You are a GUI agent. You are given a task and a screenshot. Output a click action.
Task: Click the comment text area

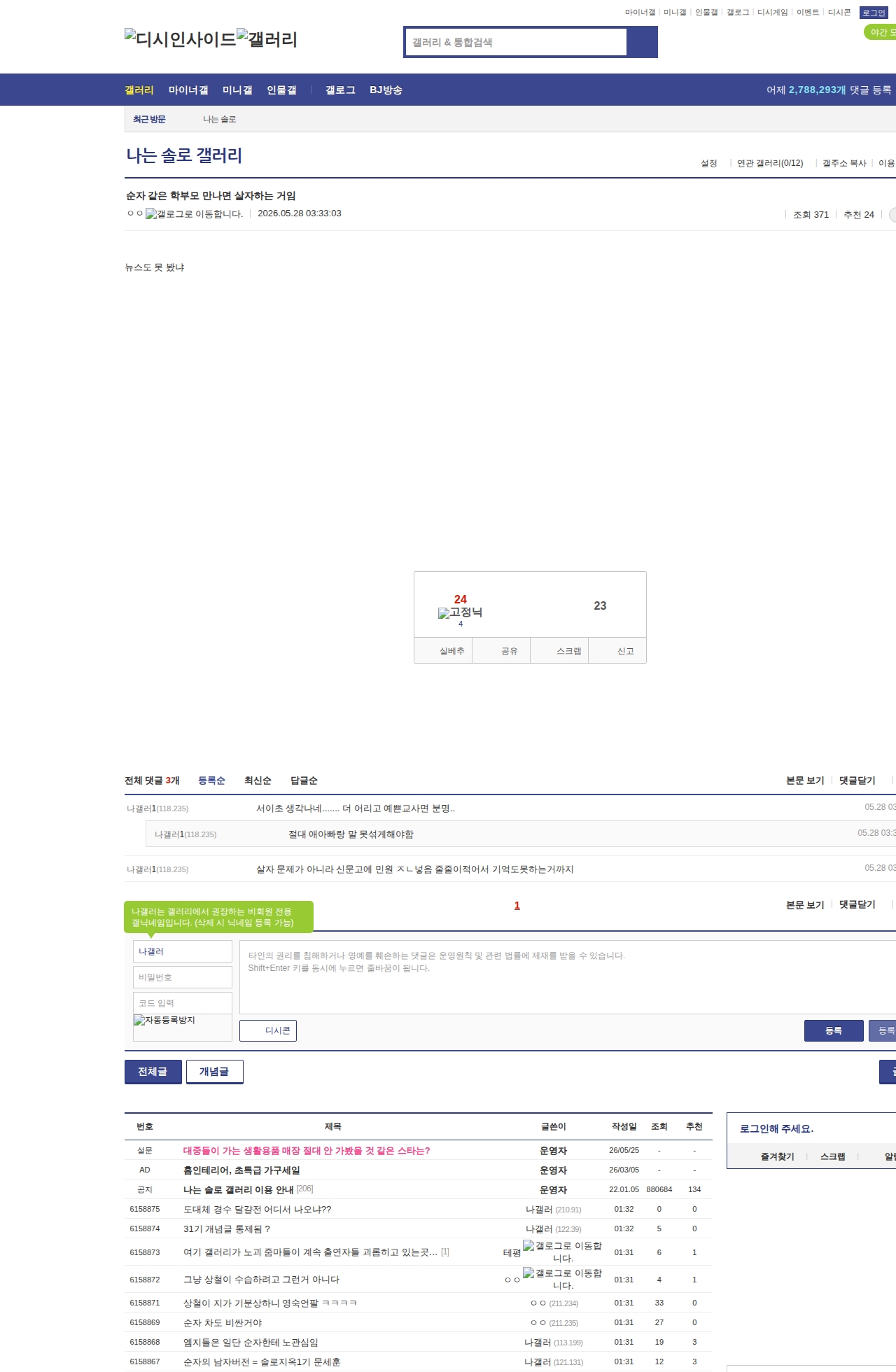pyautogui.click(x=568, y=977)
